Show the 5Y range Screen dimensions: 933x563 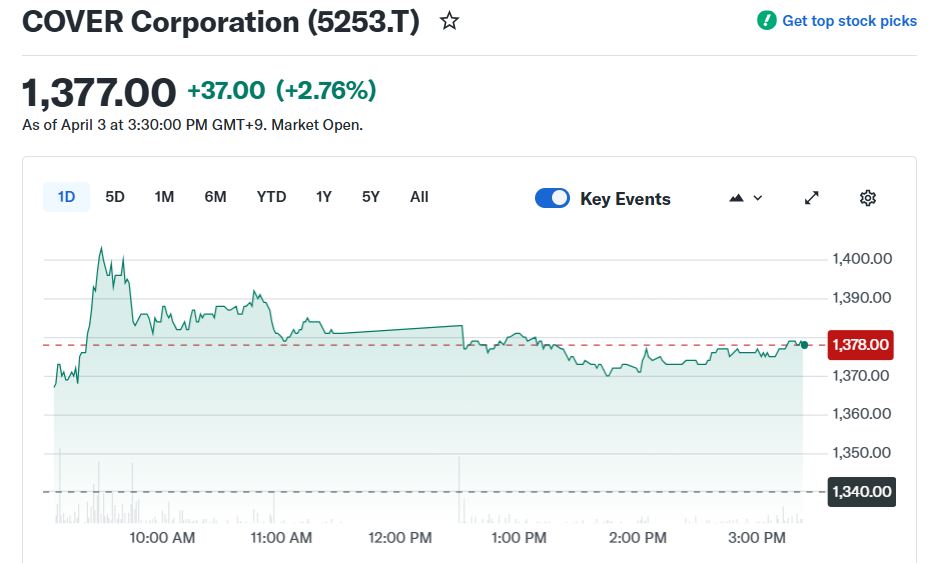[x=371, y=197]
